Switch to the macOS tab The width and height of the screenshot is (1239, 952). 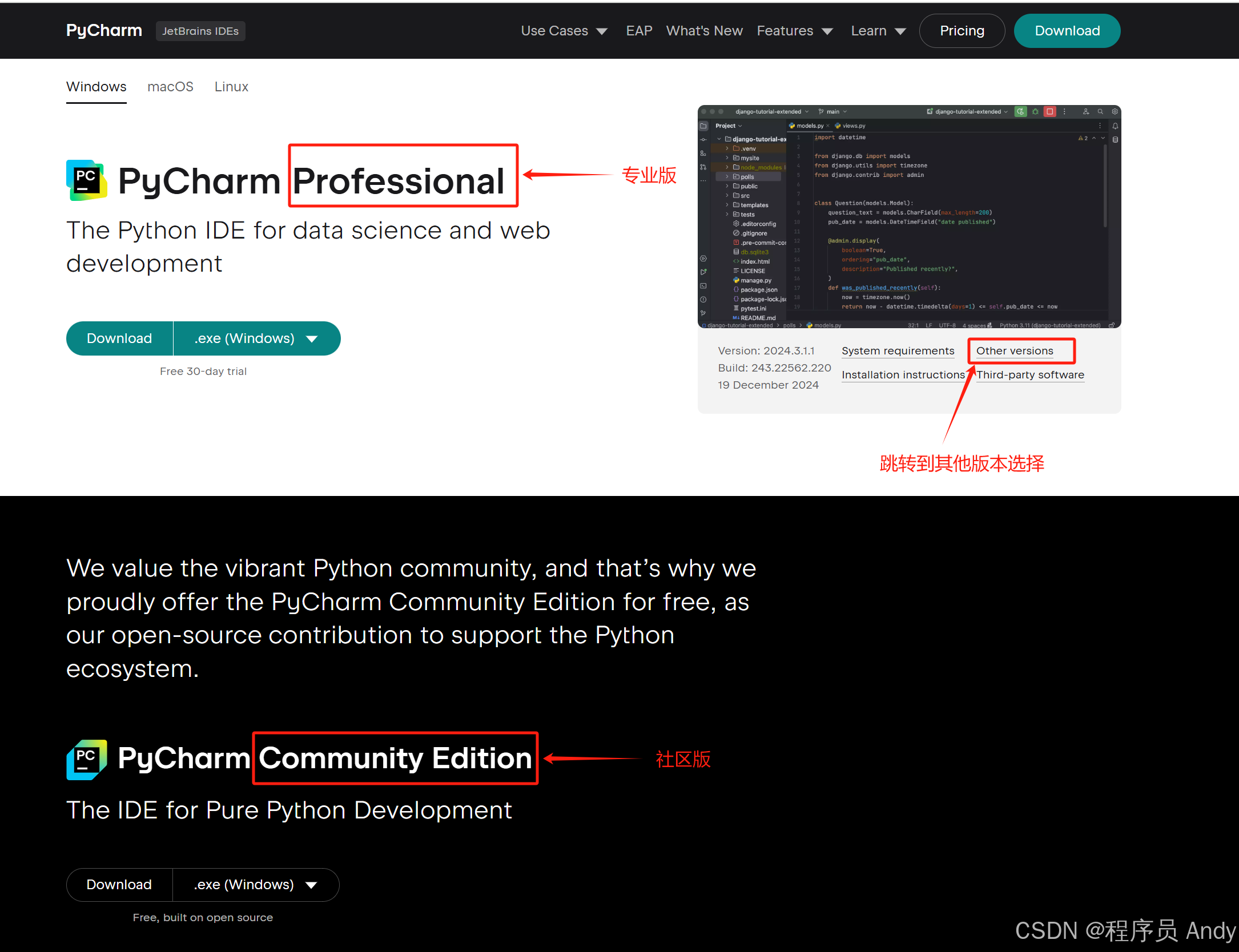pos(170,87)
